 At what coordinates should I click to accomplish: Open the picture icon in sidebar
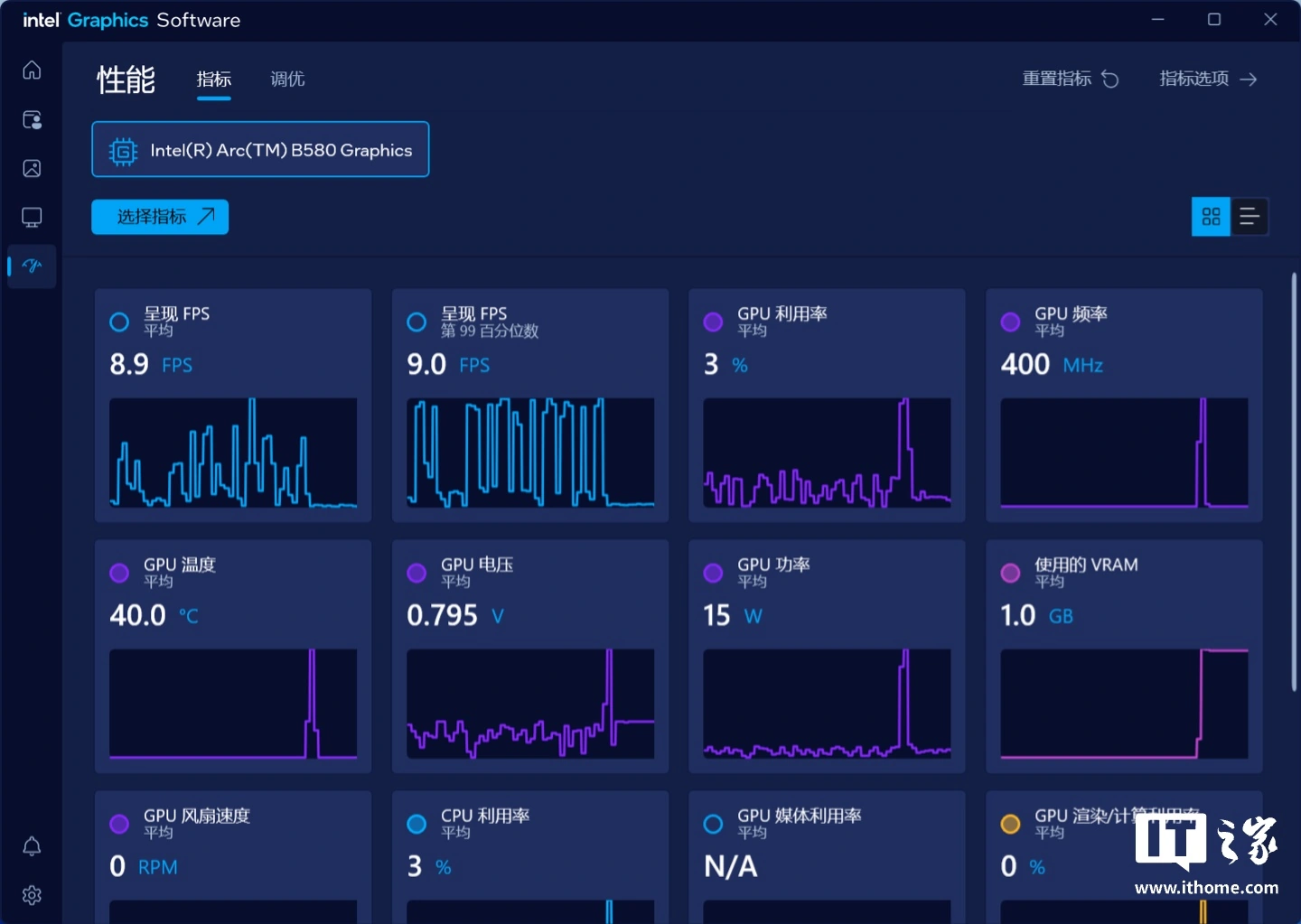coord(32,169)
